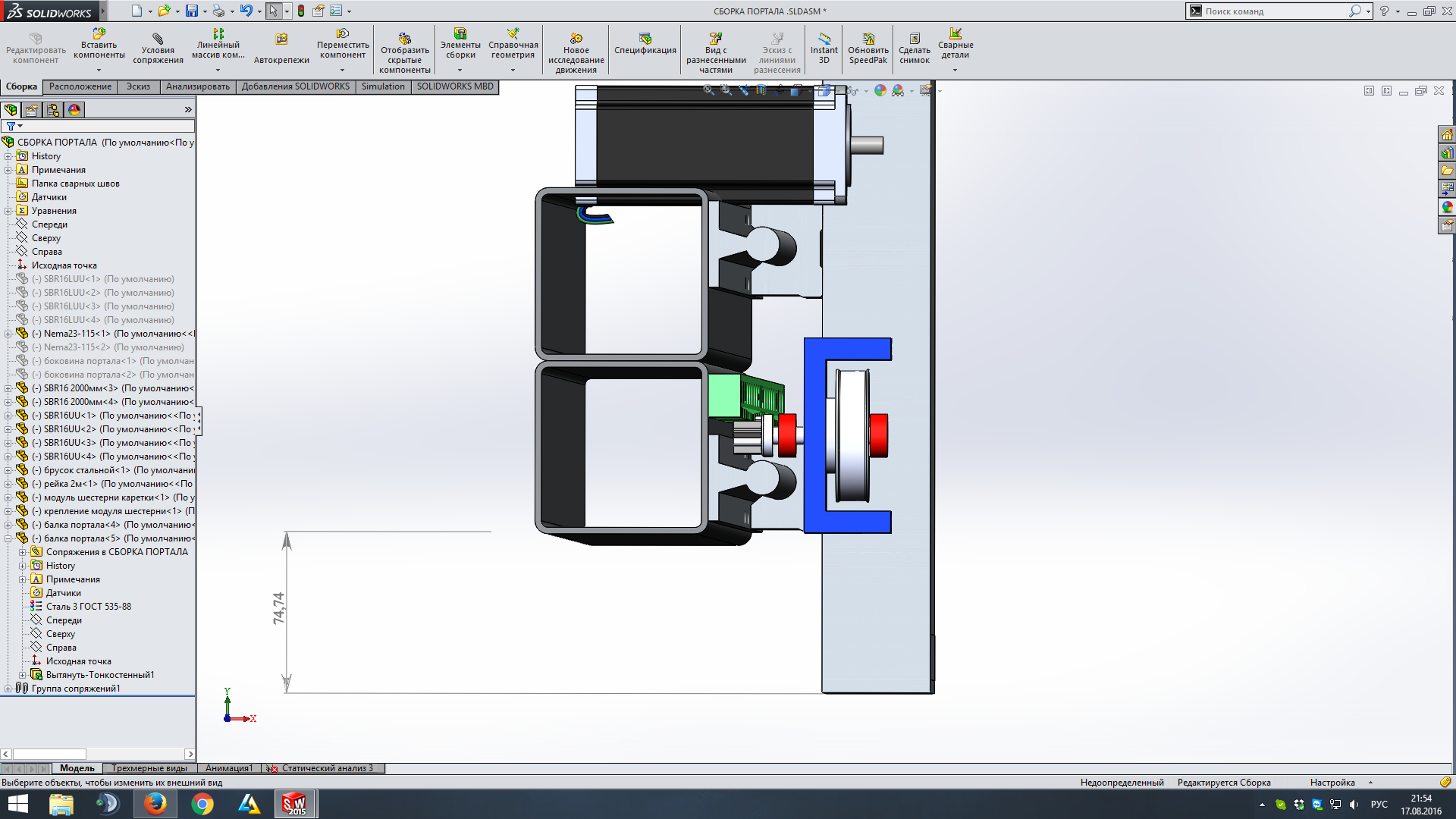Switch to the Simulation ribbon tab
Viewport: 1456px width, 819px height.
(383, 86)
